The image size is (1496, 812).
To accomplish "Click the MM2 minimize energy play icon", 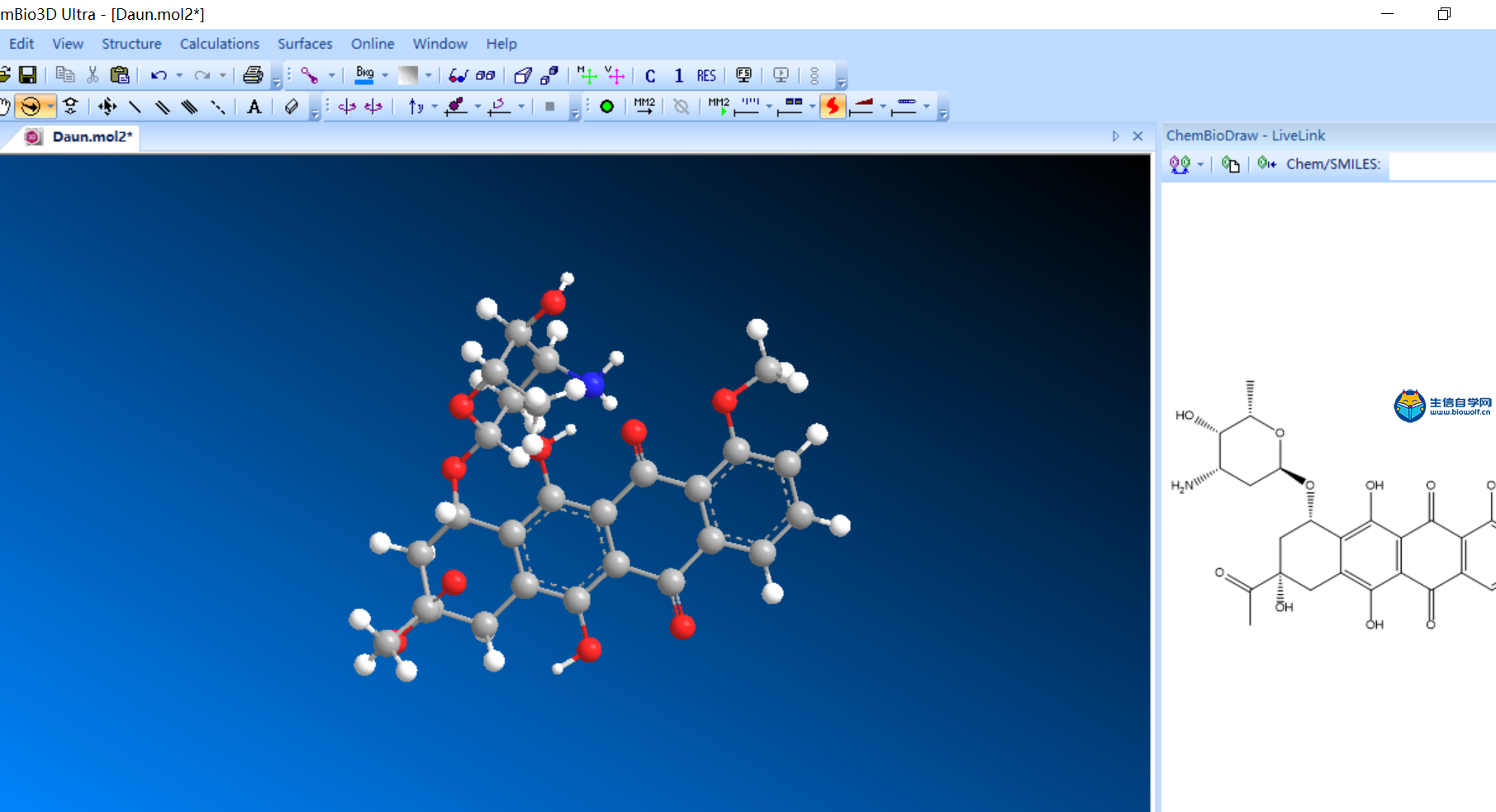I will click(719, 106).
